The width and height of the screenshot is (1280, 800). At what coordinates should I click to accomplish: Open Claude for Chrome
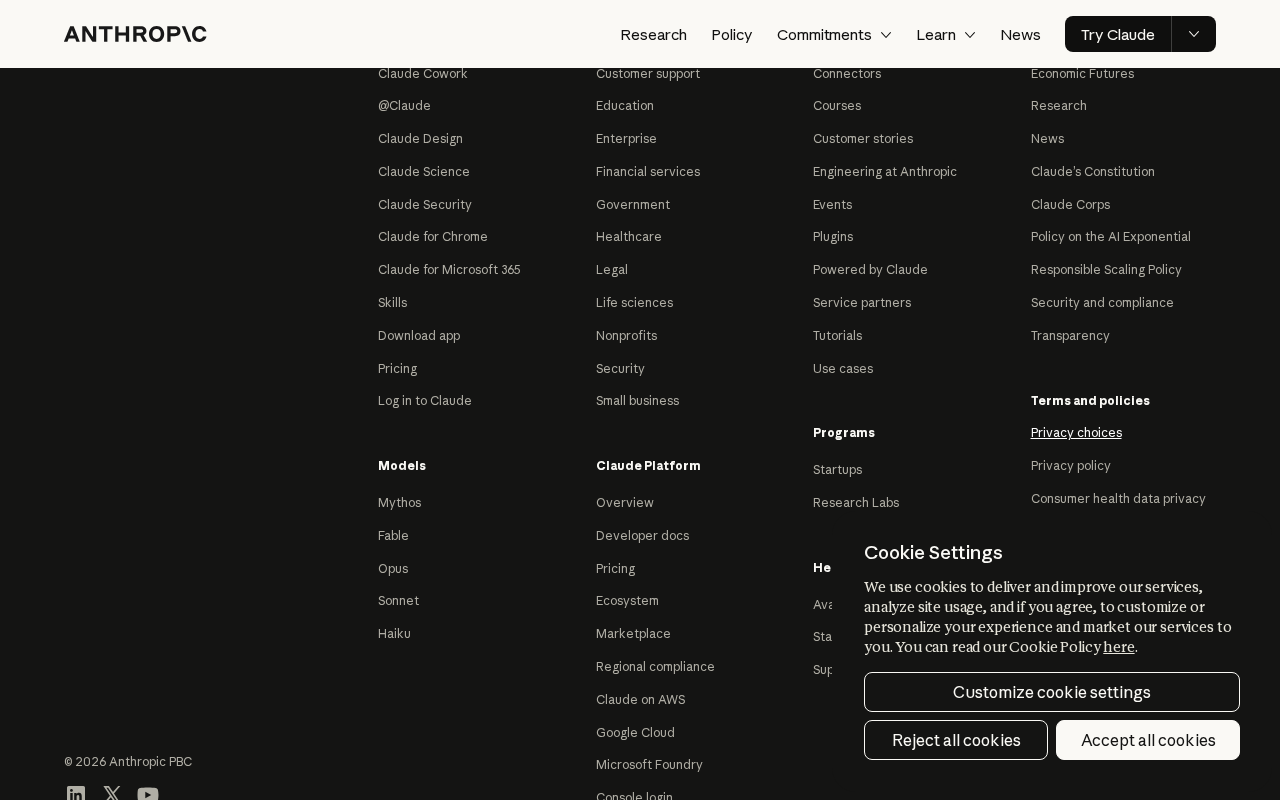pyautogui.click(x=433, y=236)
